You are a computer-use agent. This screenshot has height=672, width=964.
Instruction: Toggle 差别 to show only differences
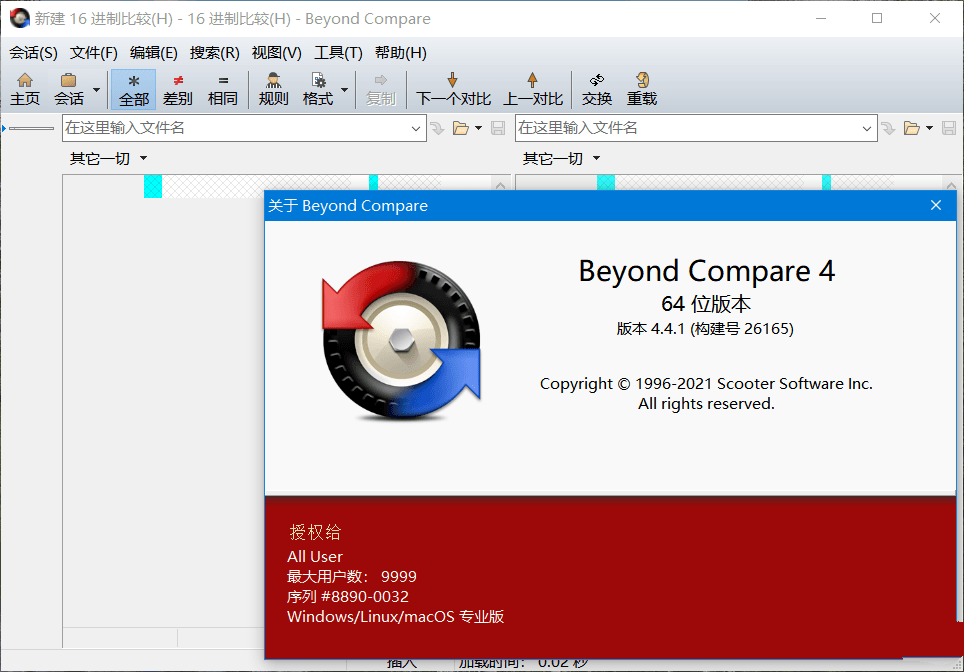[x=177, y=88]
